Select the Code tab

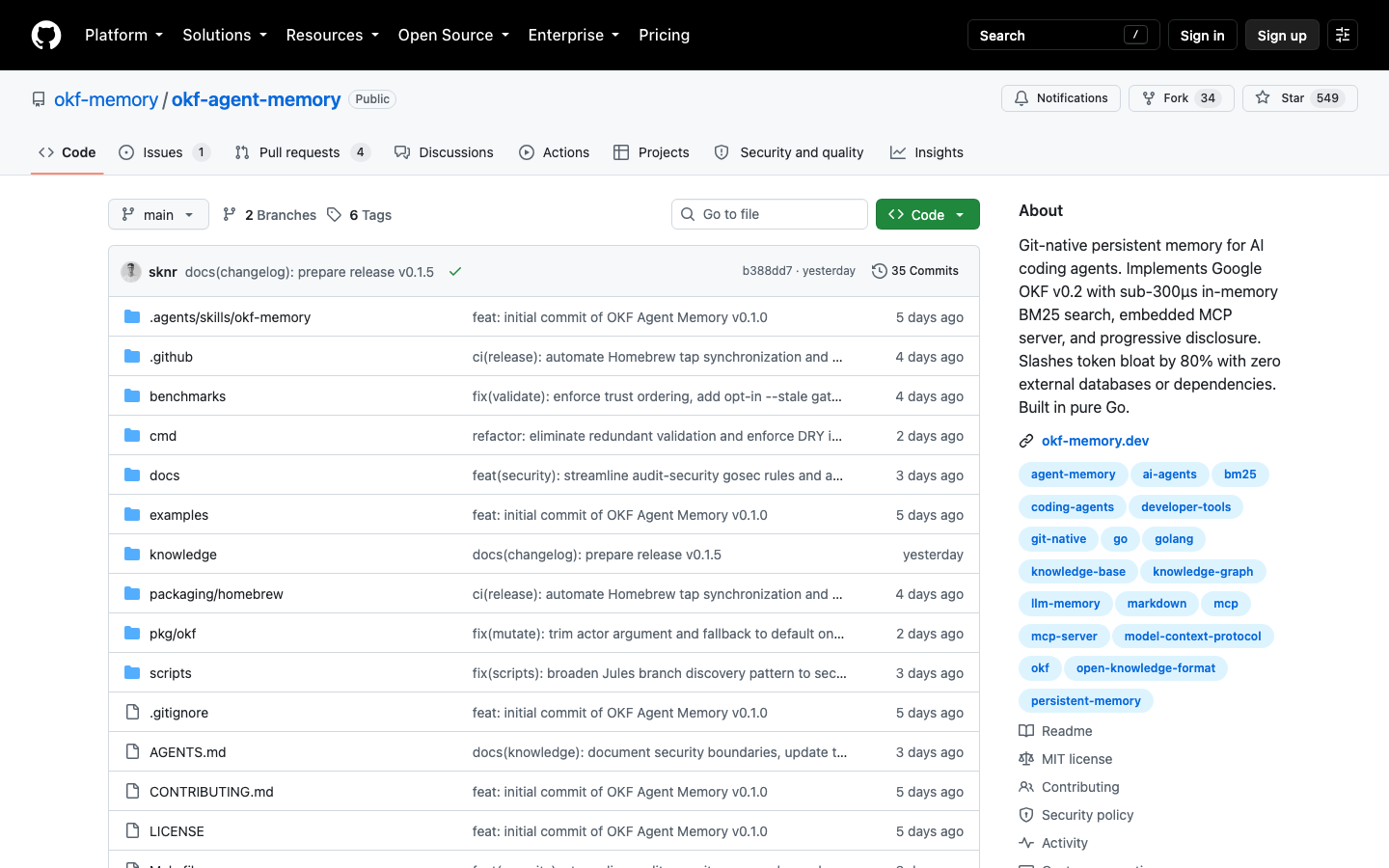tap(68, 152)
